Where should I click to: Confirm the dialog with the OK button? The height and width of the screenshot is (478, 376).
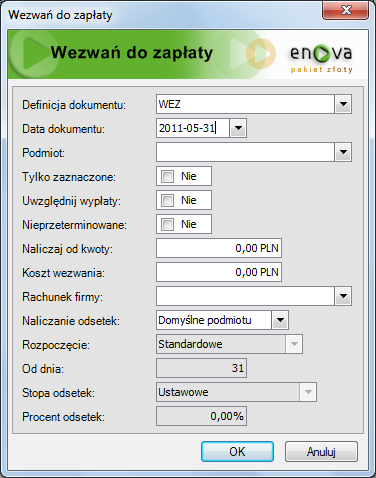[x=237, y=452]
